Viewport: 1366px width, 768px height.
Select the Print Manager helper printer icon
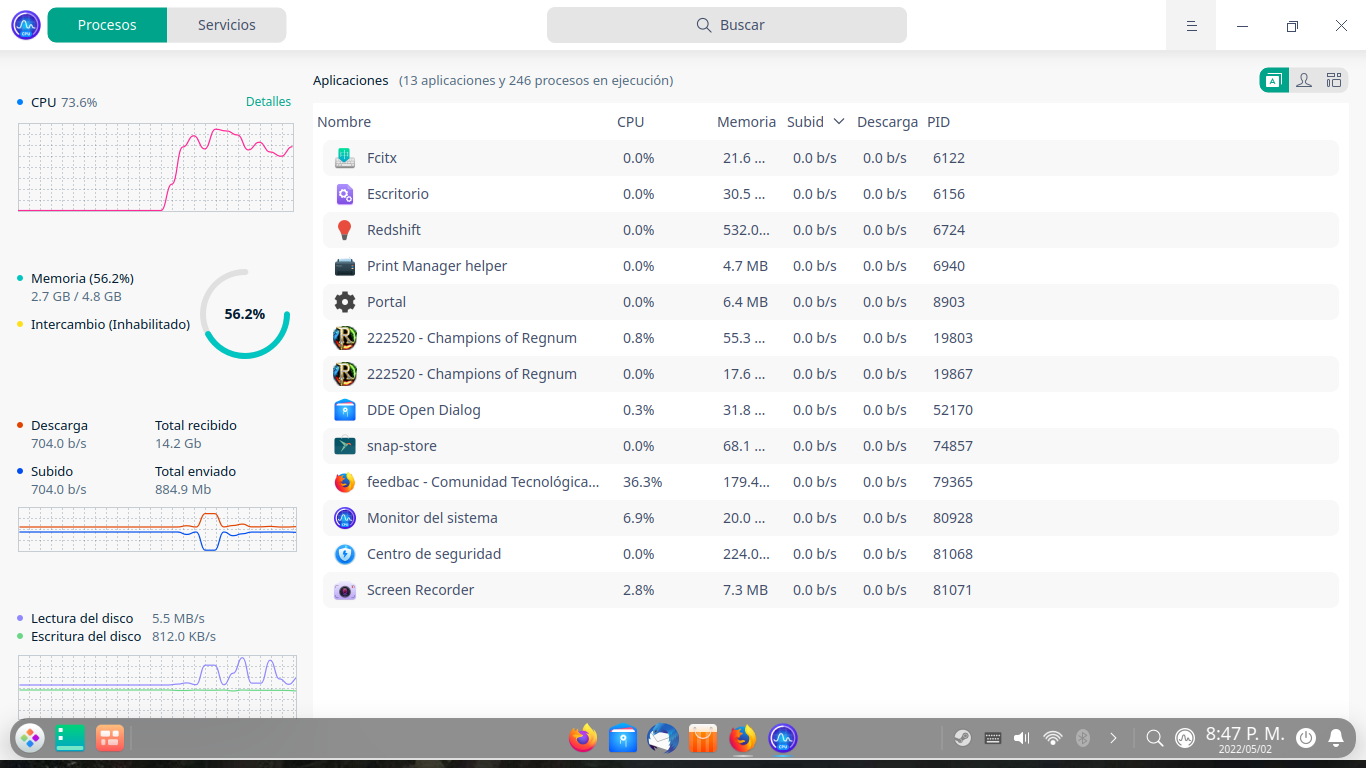(344, 266)
